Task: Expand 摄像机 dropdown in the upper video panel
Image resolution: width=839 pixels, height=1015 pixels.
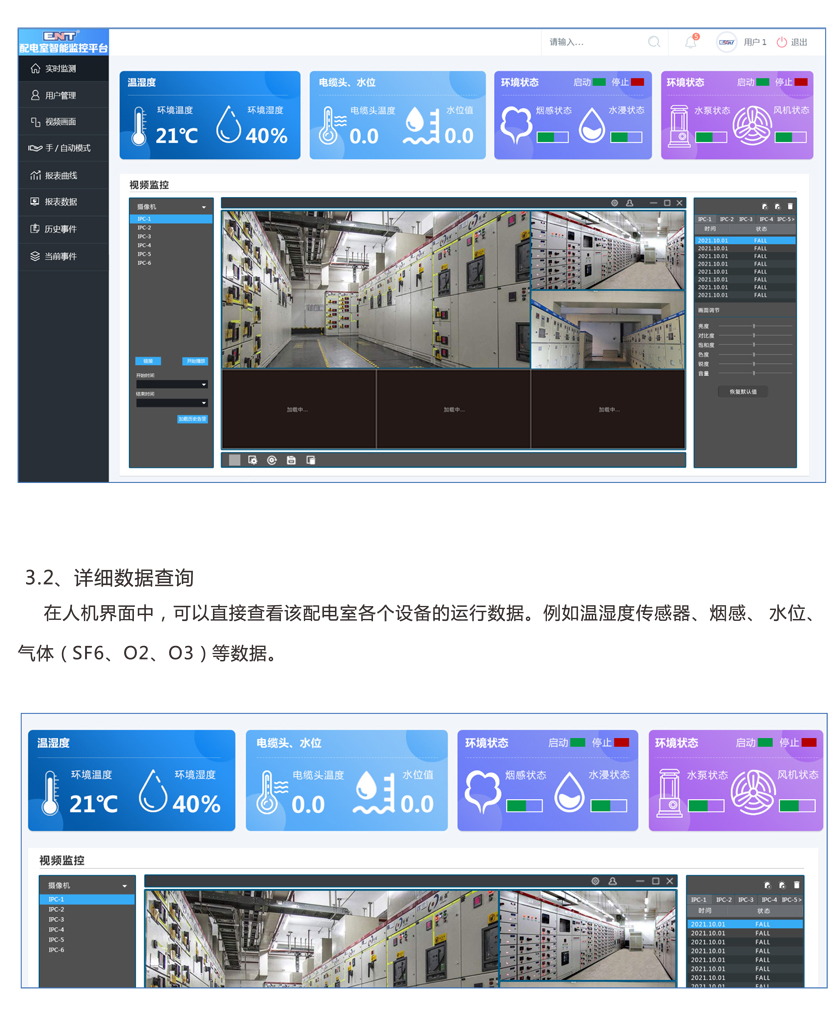Action: 171,207
